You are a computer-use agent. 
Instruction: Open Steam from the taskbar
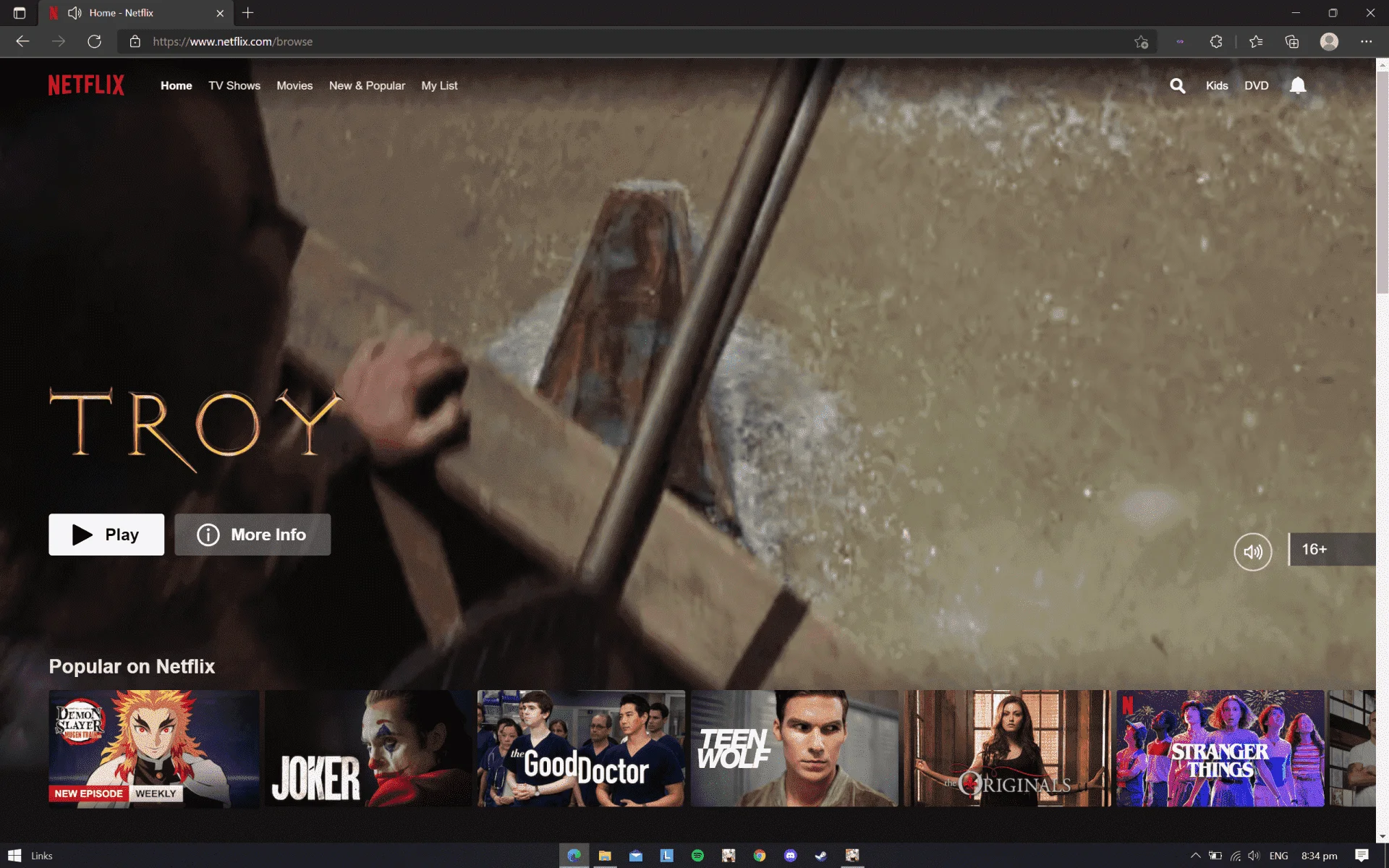coord(820,855)
